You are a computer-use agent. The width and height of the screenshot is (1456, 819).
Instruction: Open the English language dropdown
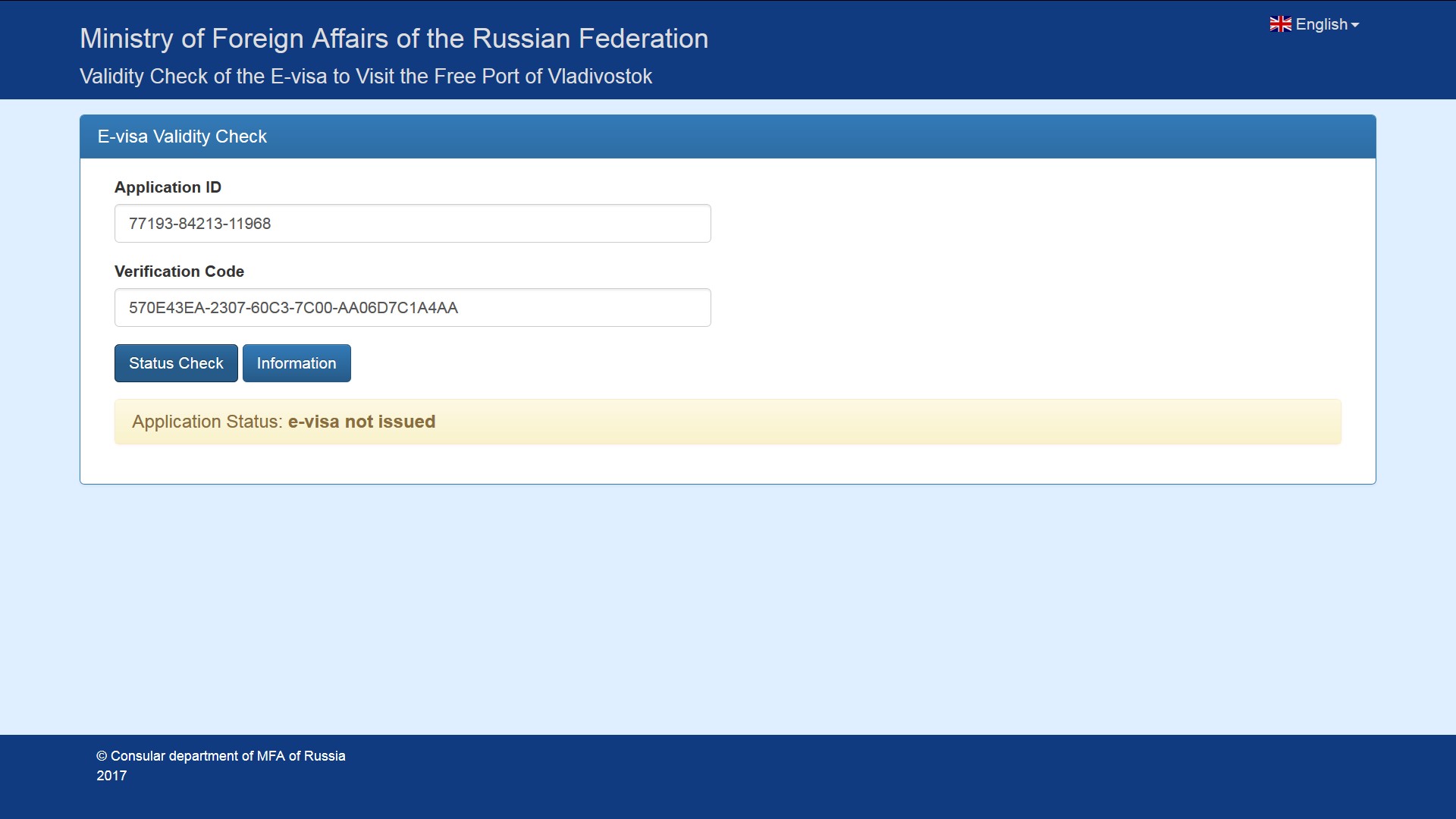(1321, 24)
